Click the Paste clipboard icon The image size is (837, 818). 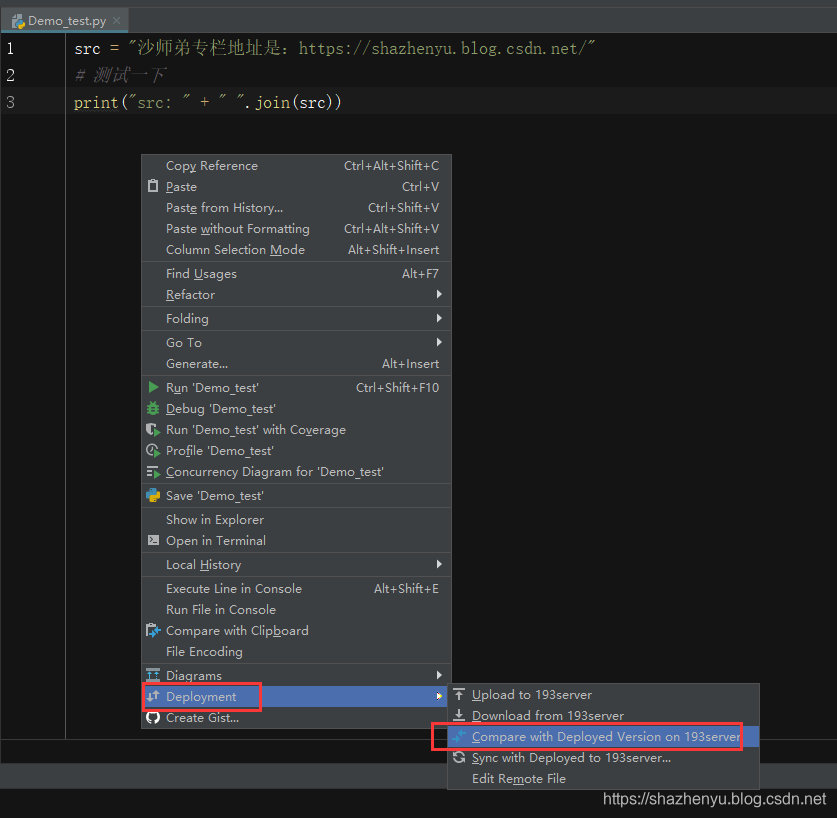153,186
